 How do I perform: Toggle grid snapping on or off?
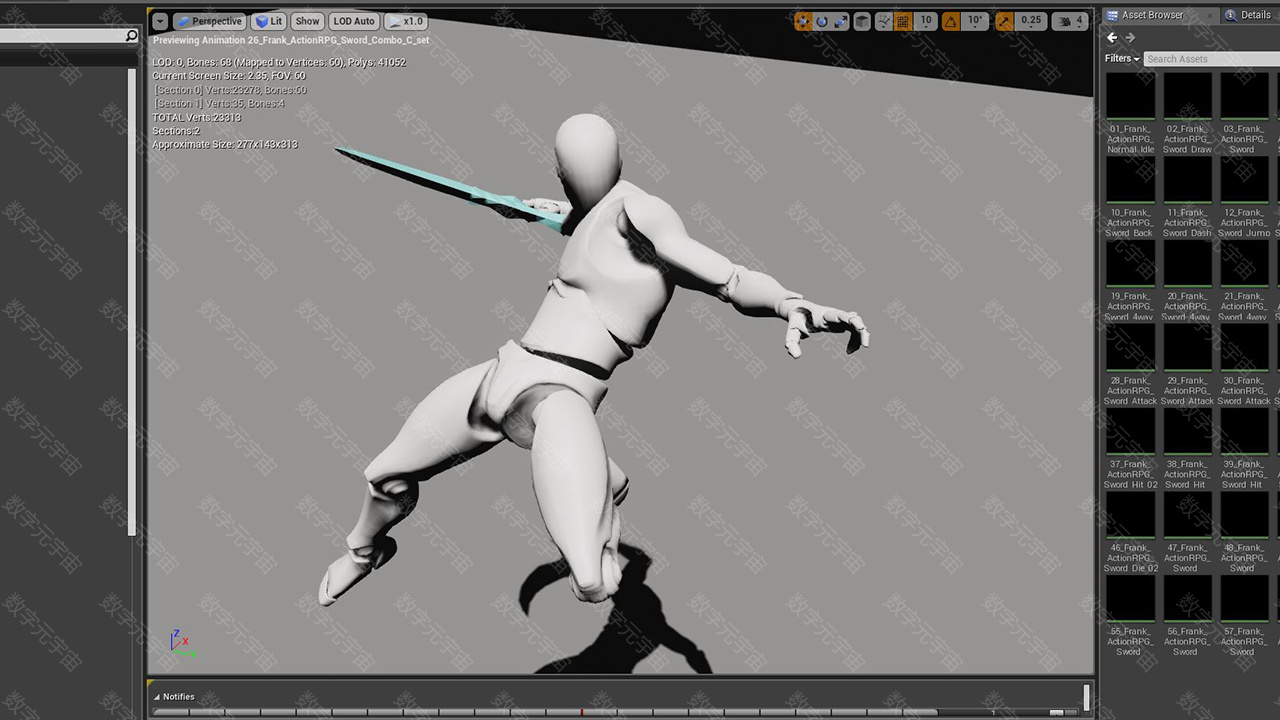[903, 21]
